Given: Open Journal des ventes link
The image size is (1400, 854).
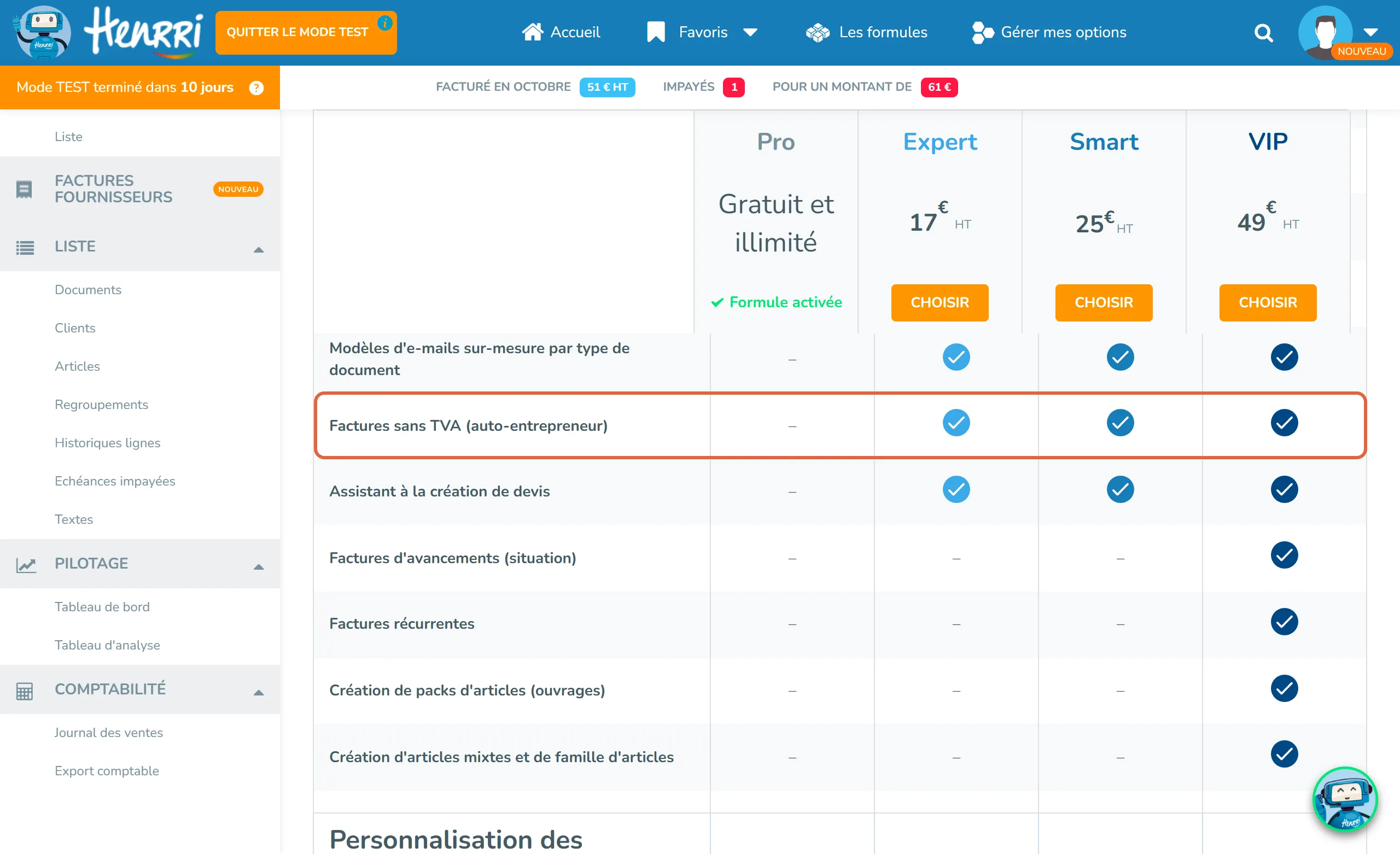Looking at the screenshot, I should coord(108,733).
